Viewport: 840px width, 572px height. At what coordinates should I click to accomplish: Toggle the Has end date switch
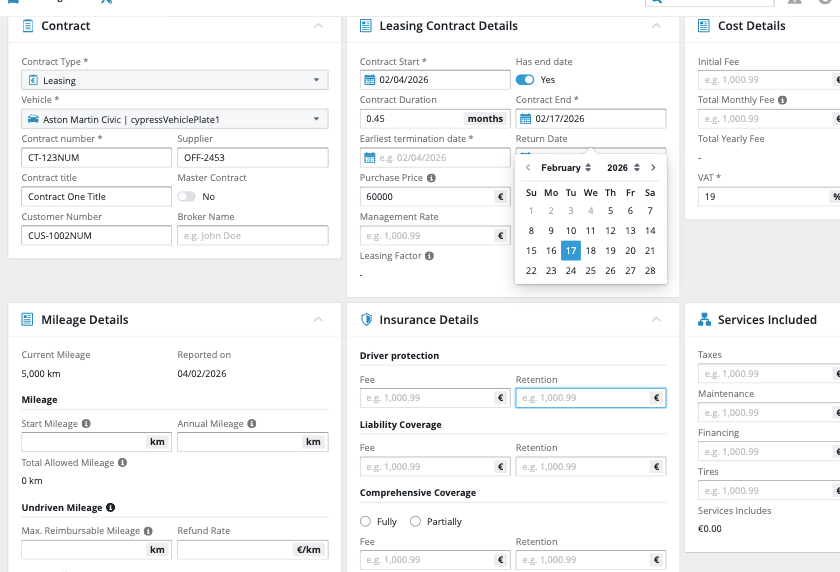[x=525, y=80]
